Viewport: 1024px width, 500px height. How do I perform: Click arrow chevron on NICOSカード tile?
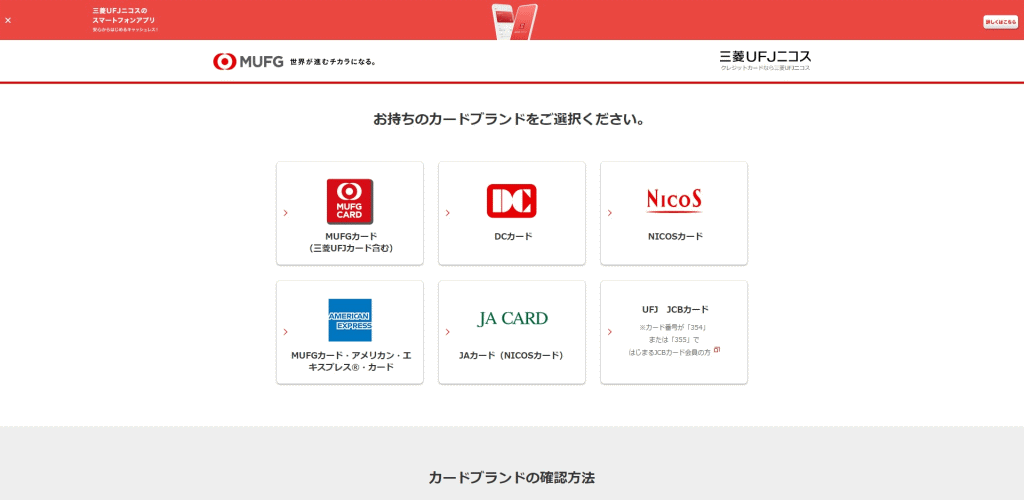(609, 213)
